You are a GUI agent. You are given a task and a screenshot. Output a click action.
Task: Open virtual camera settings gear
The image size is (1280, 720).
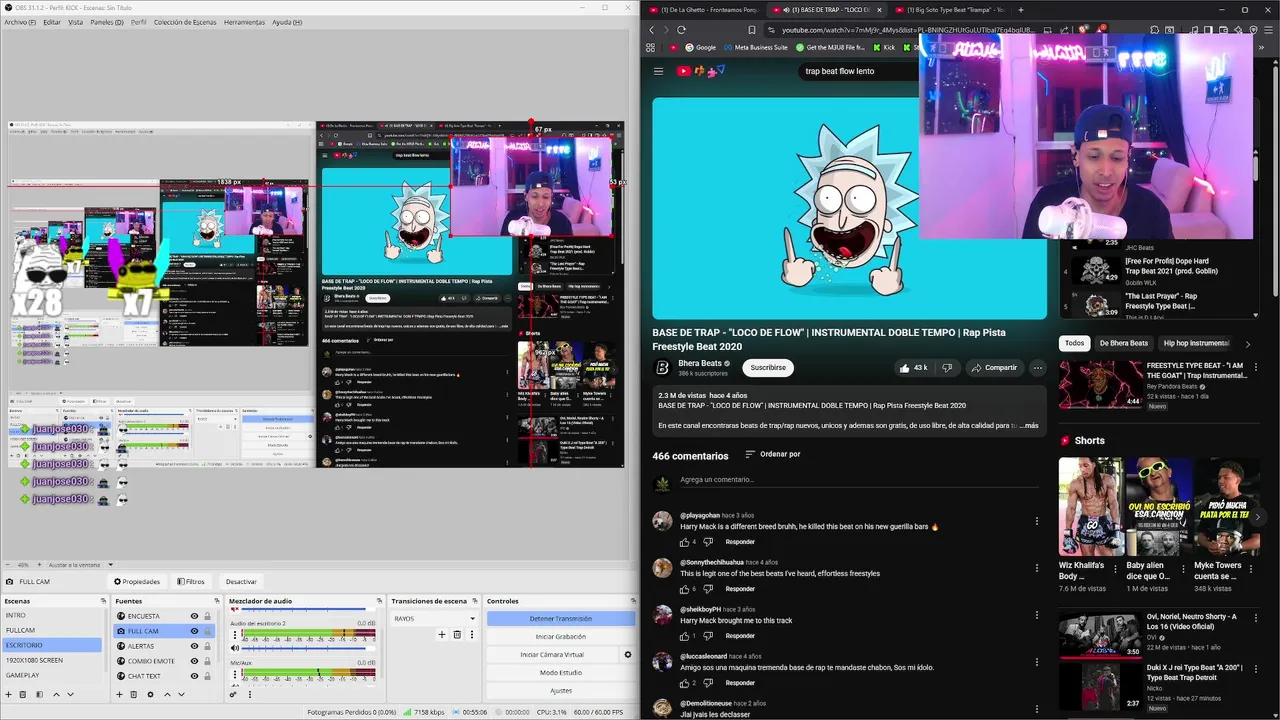[628, 655]
